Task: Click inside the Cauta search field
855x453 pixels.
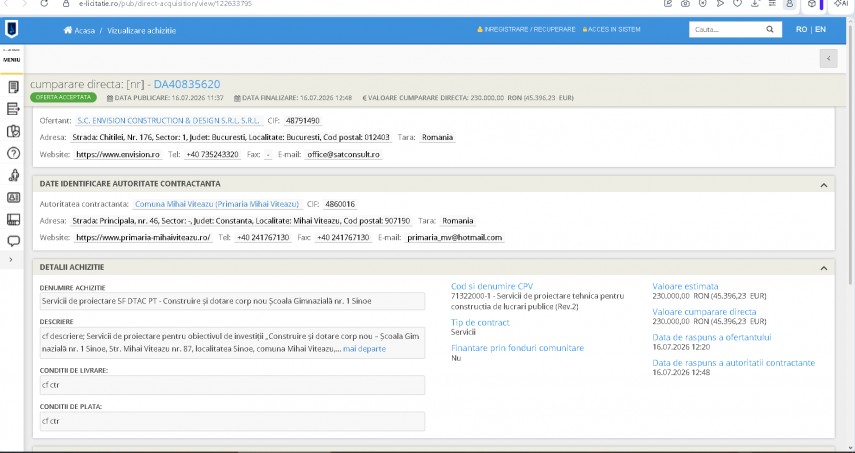Action: [x=726, y=29]
